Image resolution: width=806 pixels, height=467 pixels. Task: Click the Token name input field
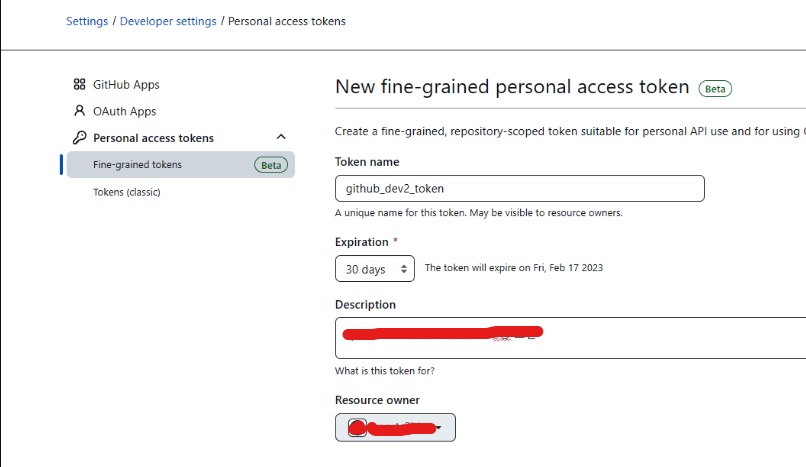[520, 189]
